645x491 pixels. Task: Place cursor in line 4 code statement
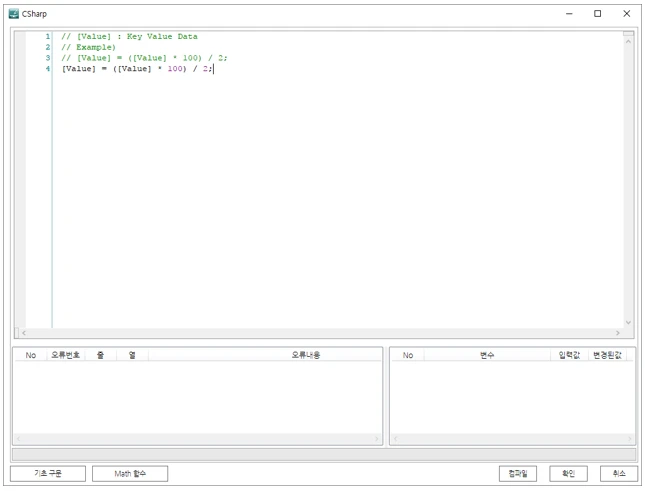coord(137,69)
